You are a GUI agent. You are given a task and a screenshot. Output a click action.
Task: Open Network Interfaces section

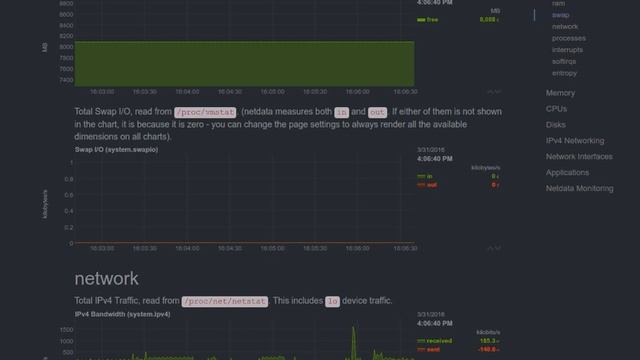579,157
